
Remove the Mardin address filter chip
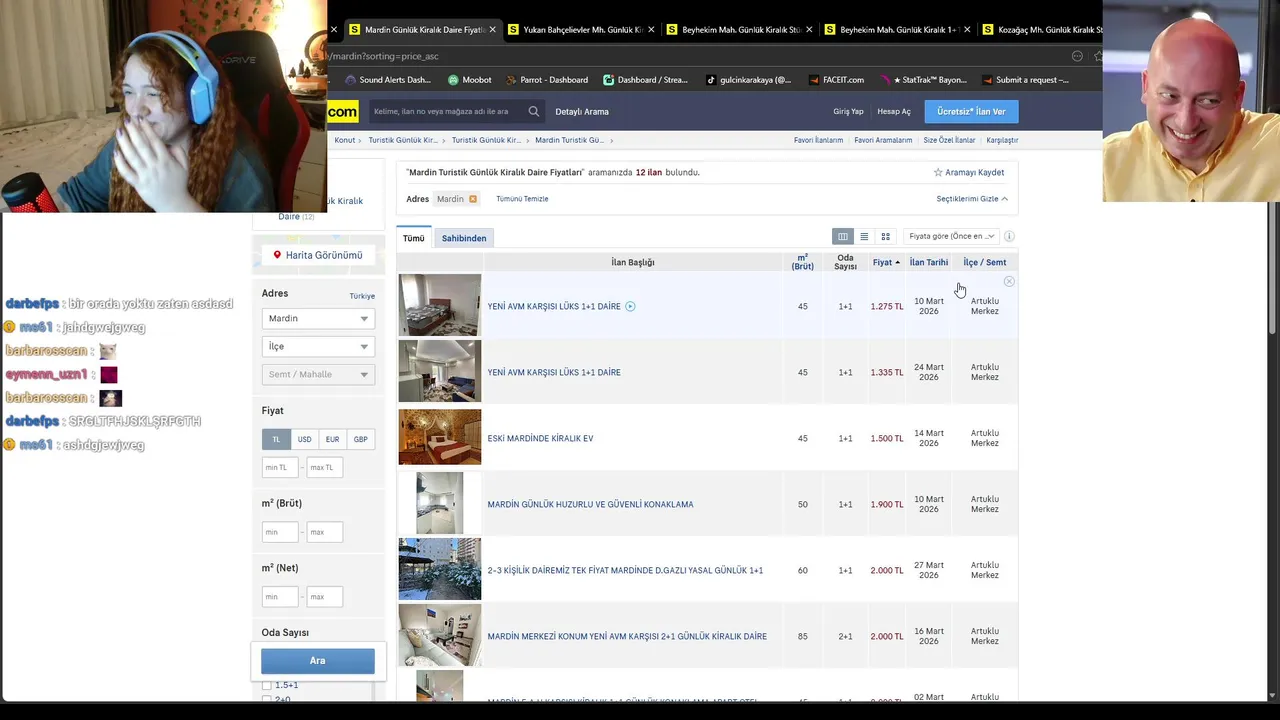point(473,199)
